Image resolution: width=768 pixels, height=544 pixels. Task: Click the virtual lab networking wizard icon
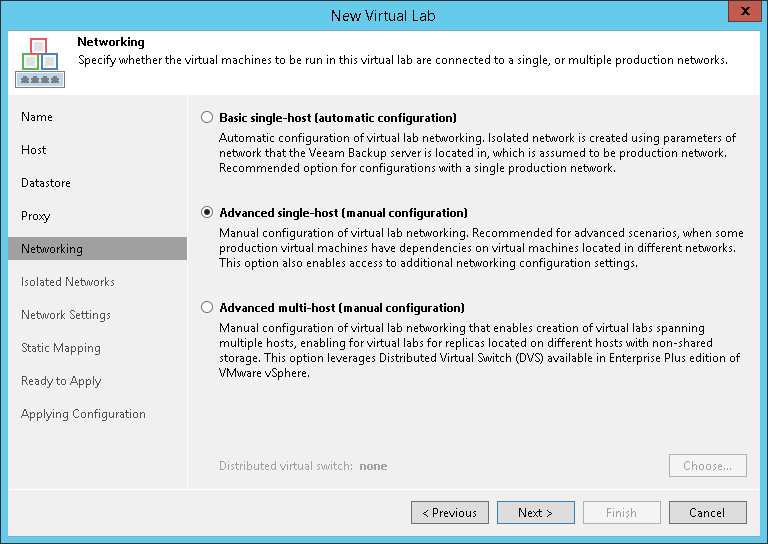[x=40, y=64]
